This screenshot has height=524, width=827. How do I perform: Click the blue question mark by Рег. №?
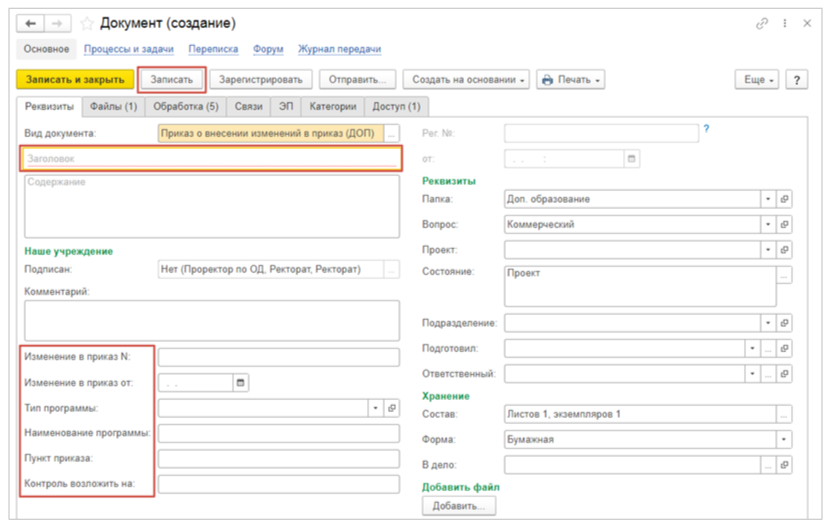[x=706, y=129]
